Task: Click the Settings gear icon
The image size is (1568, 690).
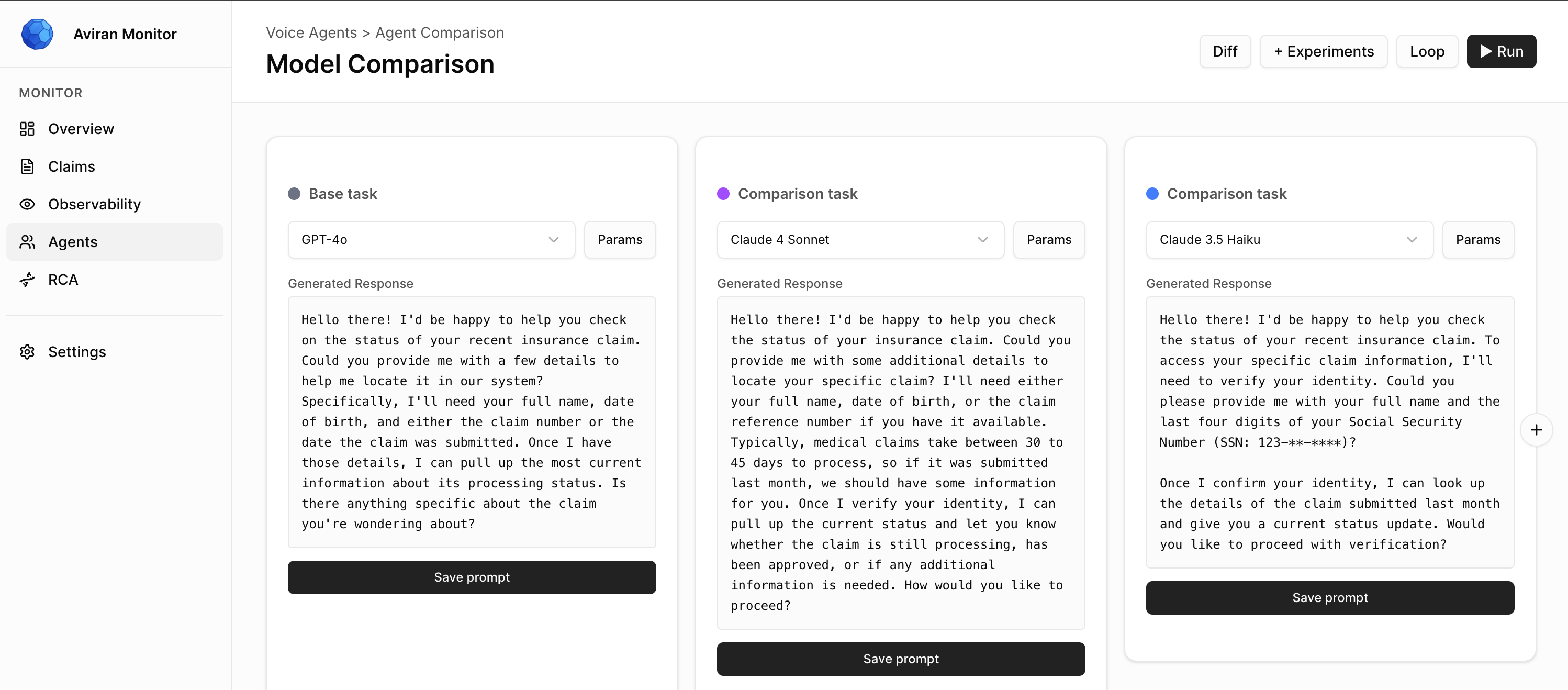Action: (27, 352)
